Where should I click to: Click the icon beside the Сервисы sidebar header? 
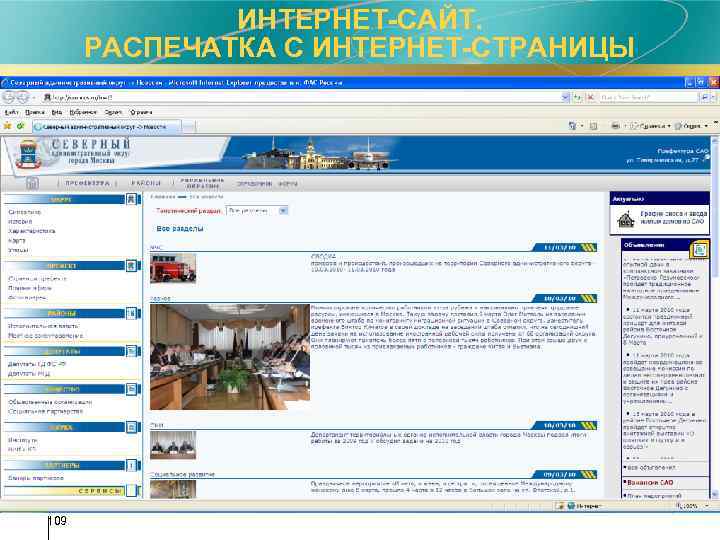point(132,491)
